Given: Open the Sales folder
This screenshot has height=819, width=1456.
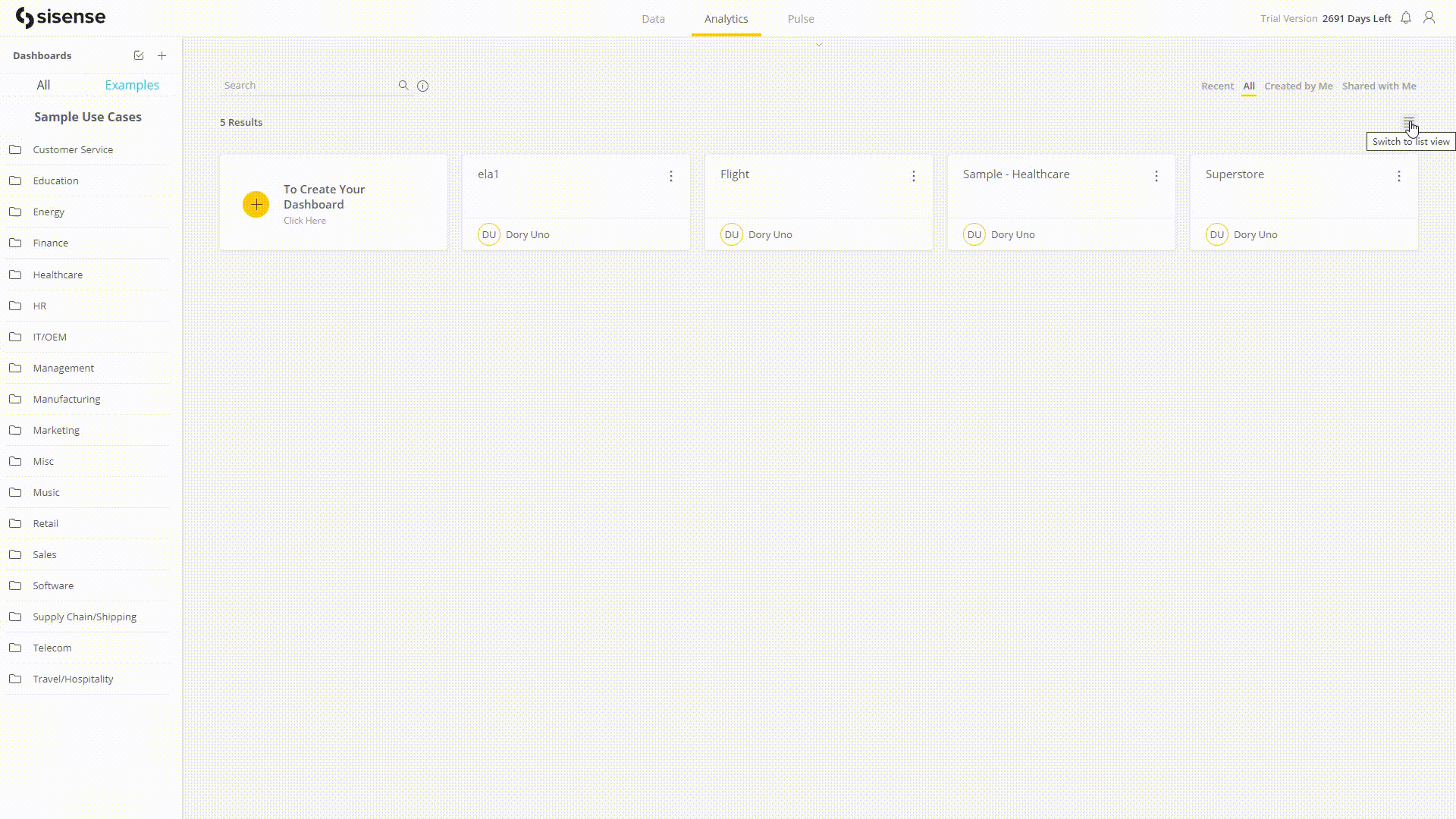Looking at the screenshot, I should [x=89, y=554].
